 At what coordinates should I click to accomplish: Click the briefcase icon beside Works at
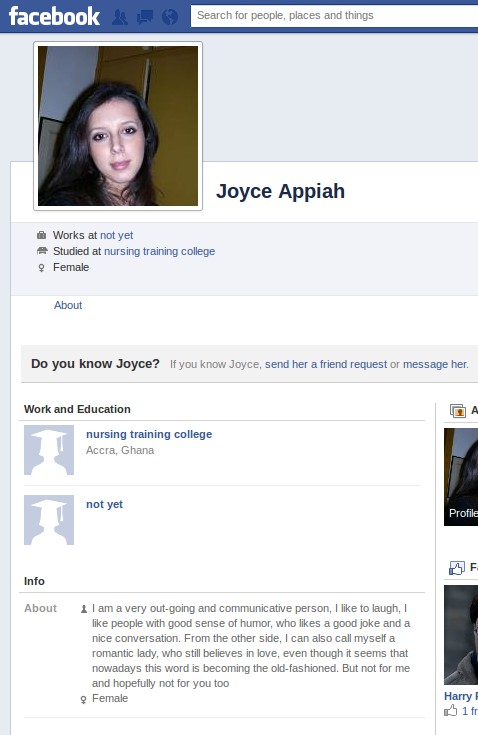[x=42, y=235]
